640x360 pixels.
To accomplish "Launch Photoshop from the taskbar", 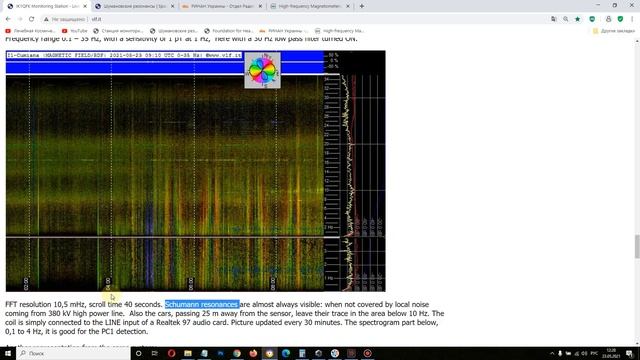I will click(220, 353).
